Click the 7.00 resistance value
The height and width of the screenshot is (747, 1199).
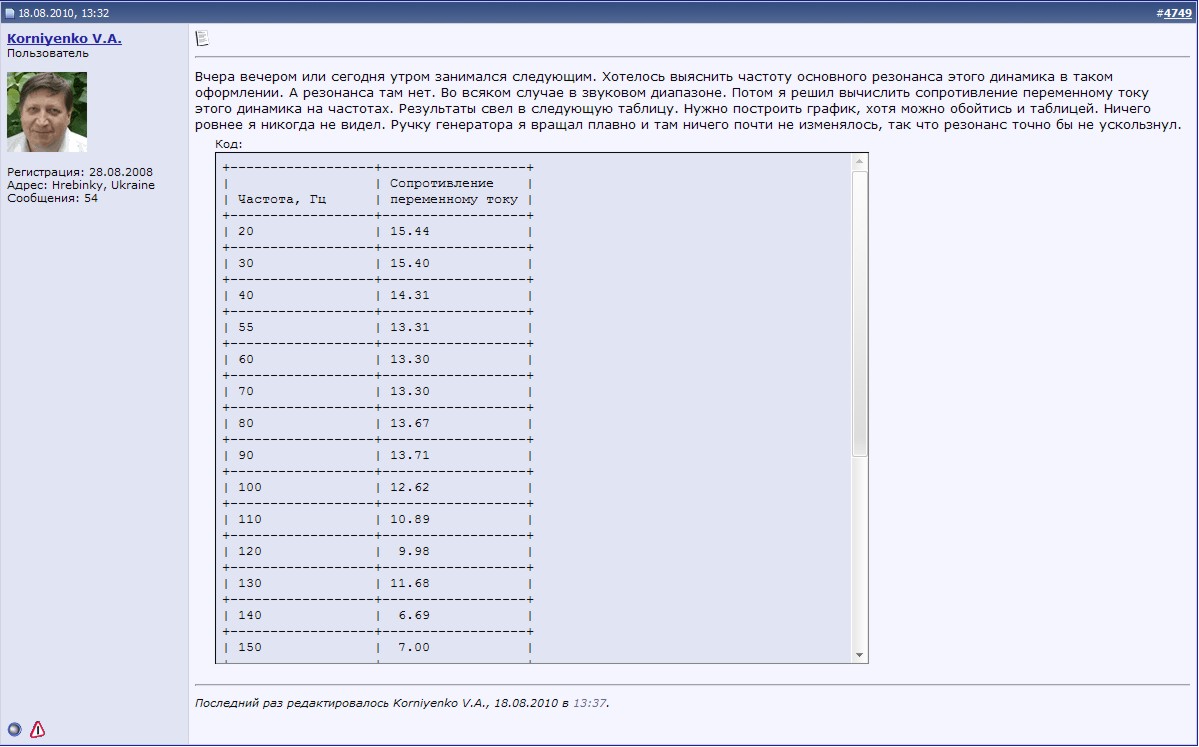pos(414,648)
